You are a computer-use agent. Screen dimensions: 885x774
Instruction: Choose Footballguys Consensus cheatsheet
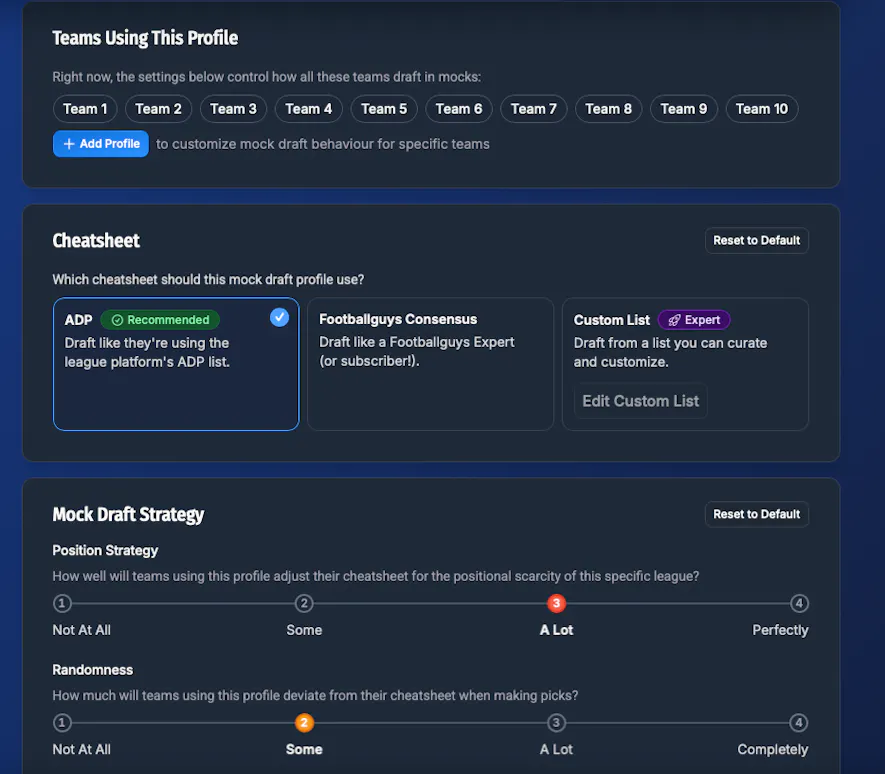(431, 364)
